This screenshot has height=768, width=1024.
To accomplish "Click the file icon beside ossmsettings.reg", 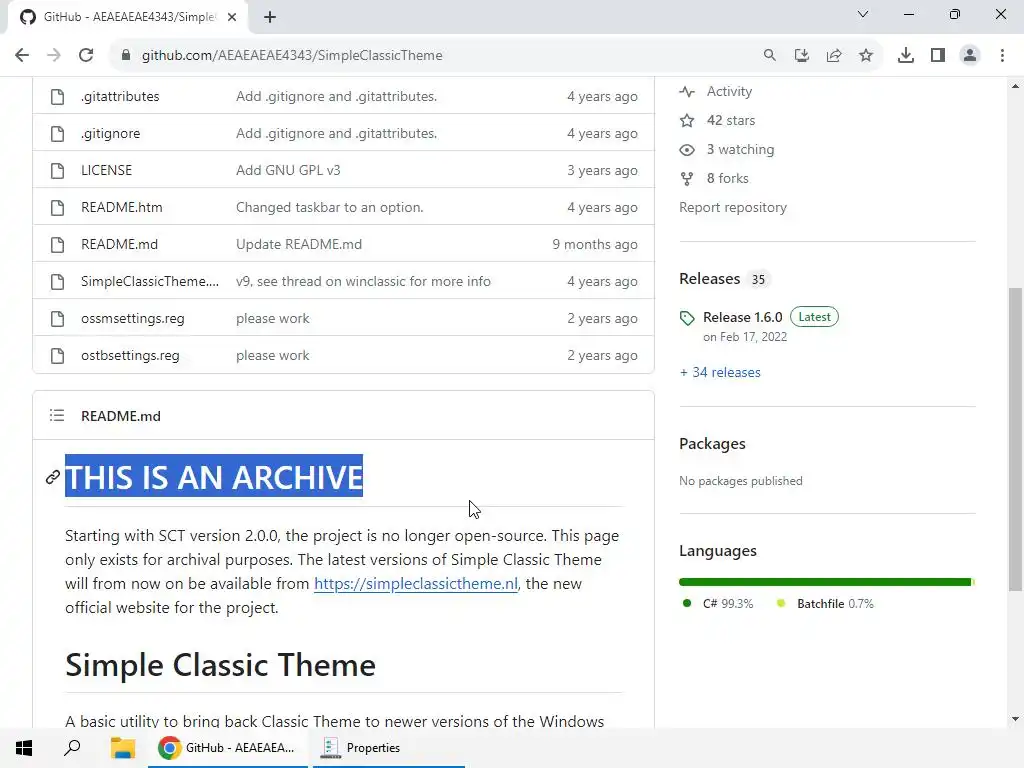I will tap(57, 319).
